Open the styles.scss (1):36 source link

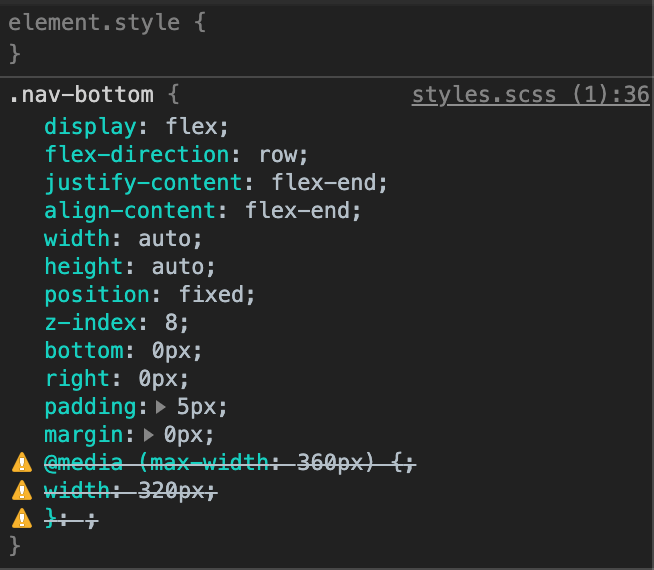(530, 96)
